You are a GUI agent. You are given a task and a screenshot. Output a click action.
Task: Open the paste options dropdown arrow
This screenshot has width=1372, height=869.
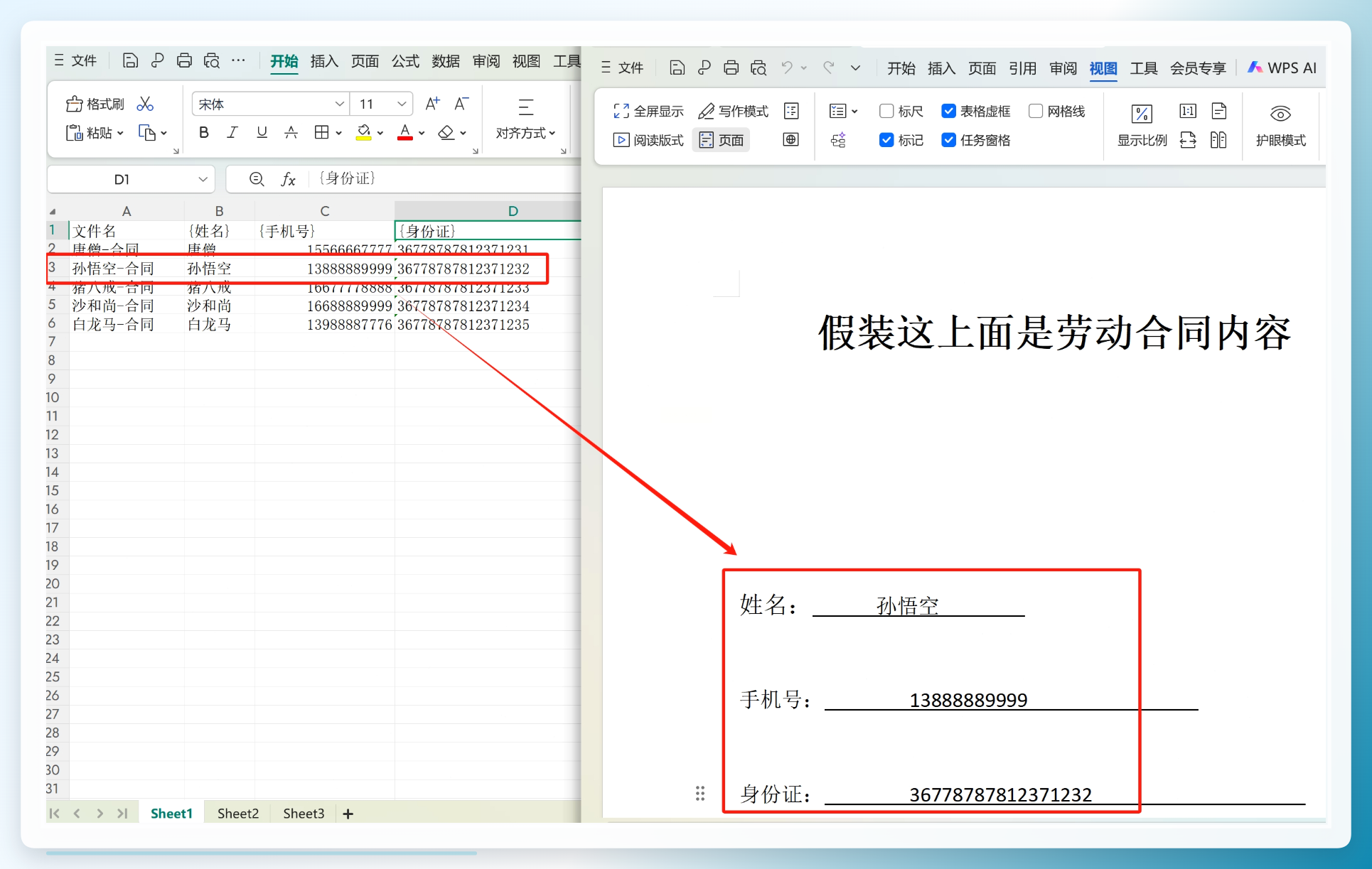120,133
